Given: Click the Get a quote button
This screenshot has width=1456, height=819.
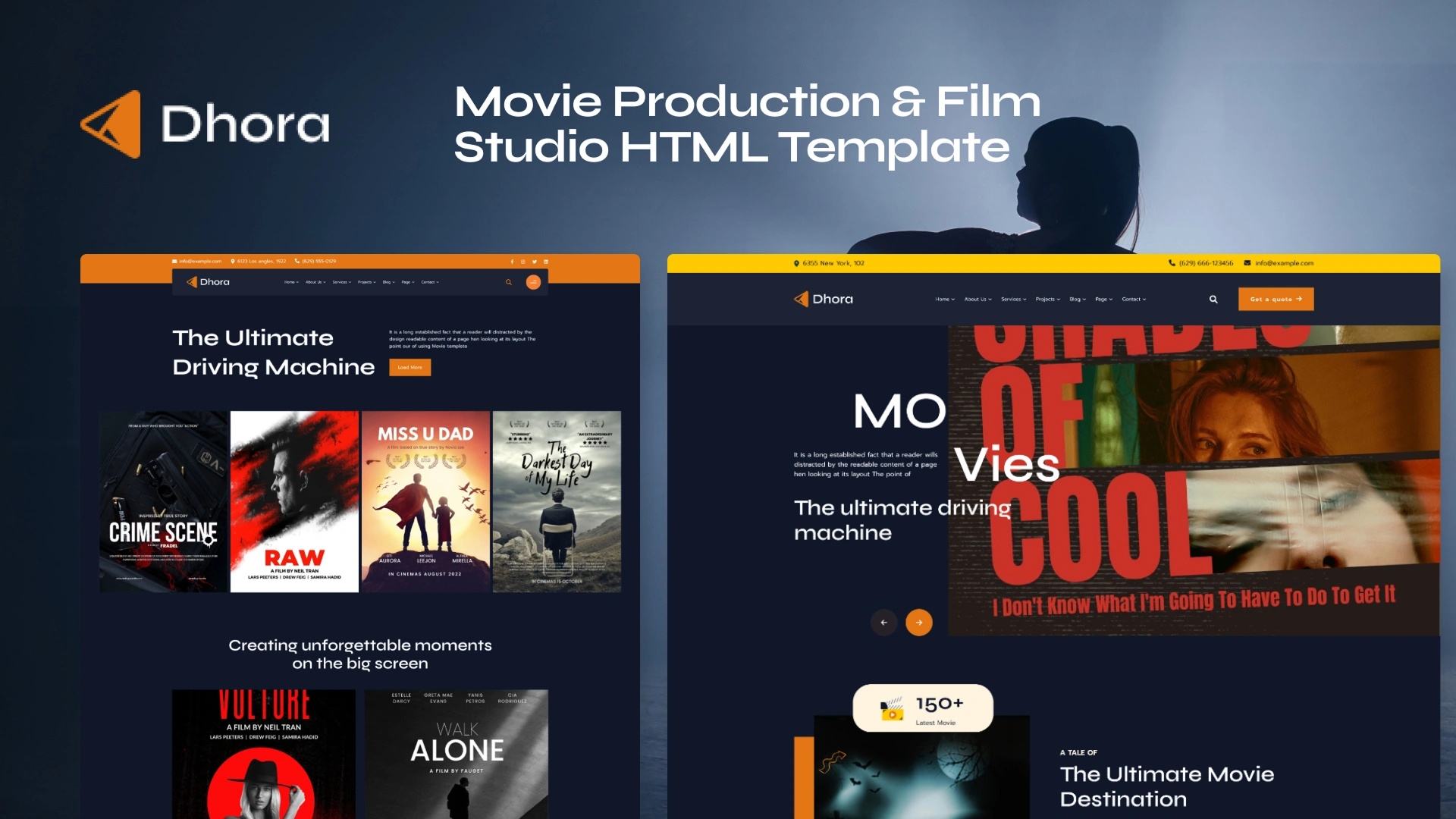Looking at the screenshot, I should pos(1276,300).
